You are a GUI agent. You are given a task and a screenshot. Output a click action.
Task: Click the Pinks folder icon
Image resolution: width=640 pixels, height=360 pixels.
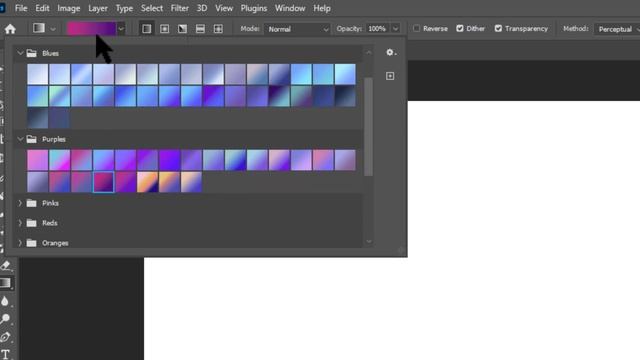(31, 203)
